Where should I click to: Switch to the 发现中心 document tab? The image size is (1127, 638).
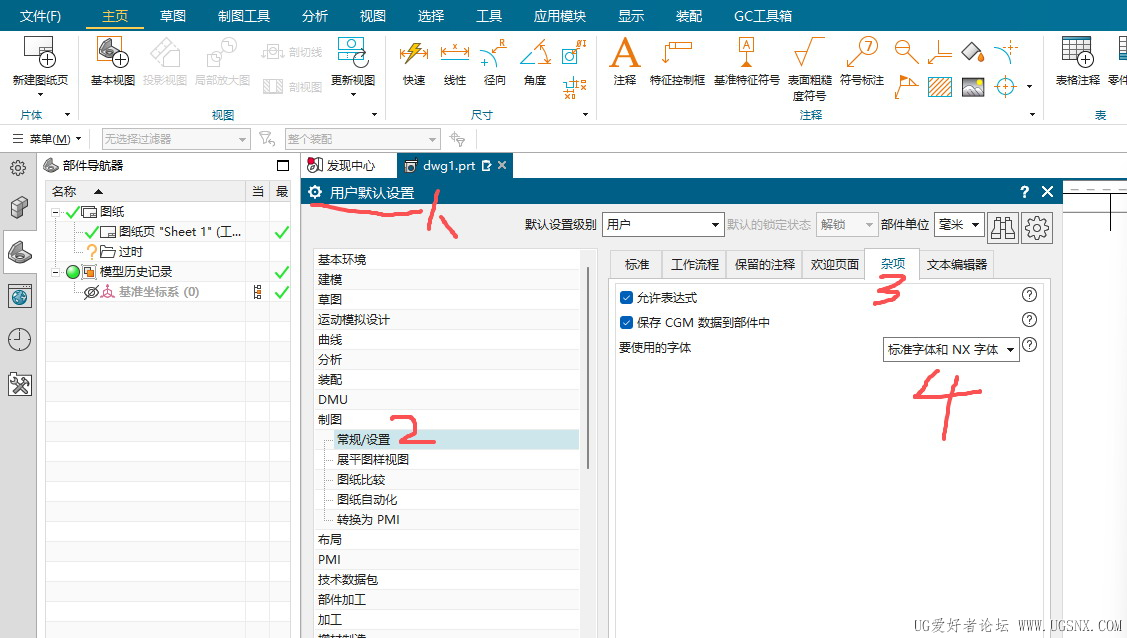tap(350, 166)
